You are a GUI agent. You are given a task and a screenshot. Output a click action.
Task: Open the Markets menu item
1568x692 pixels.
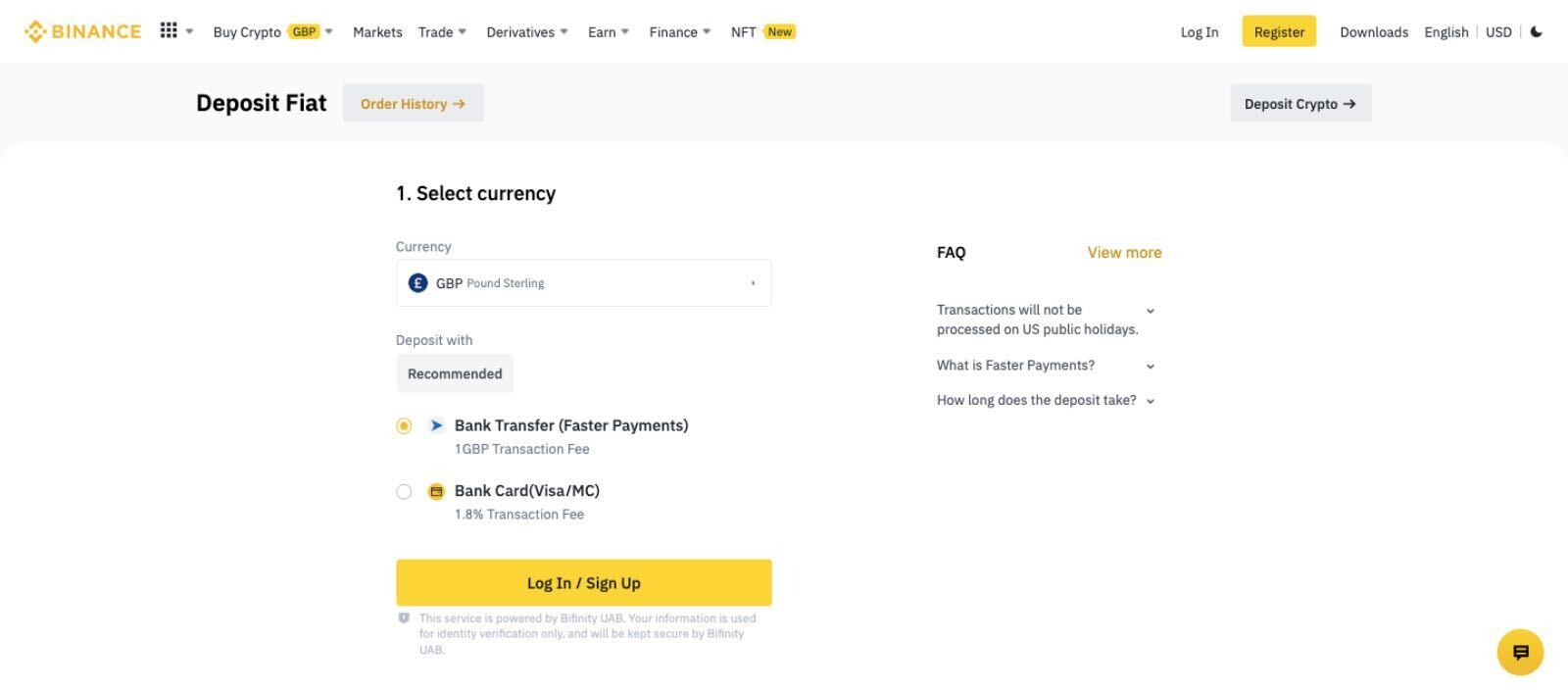(x=377, y=31)
